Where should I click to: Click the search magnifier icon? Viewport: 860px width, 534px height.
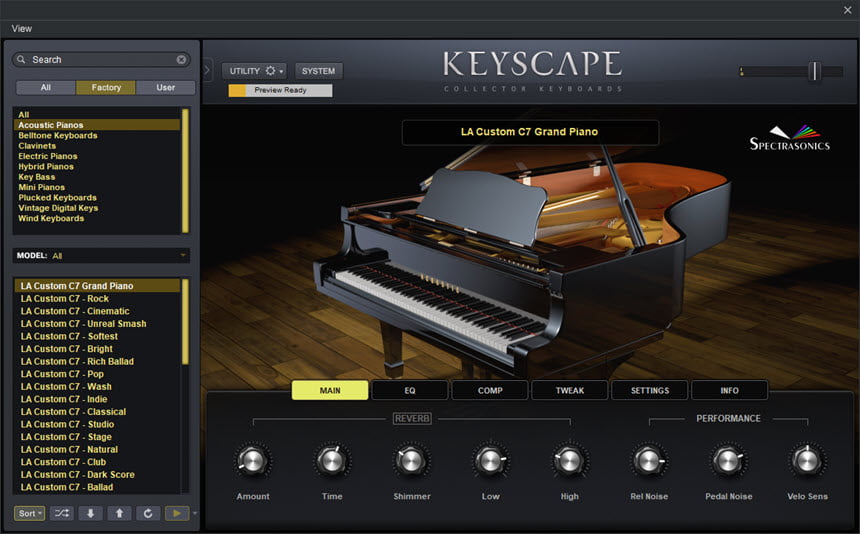pyautogui.click(x=21, y=59)
